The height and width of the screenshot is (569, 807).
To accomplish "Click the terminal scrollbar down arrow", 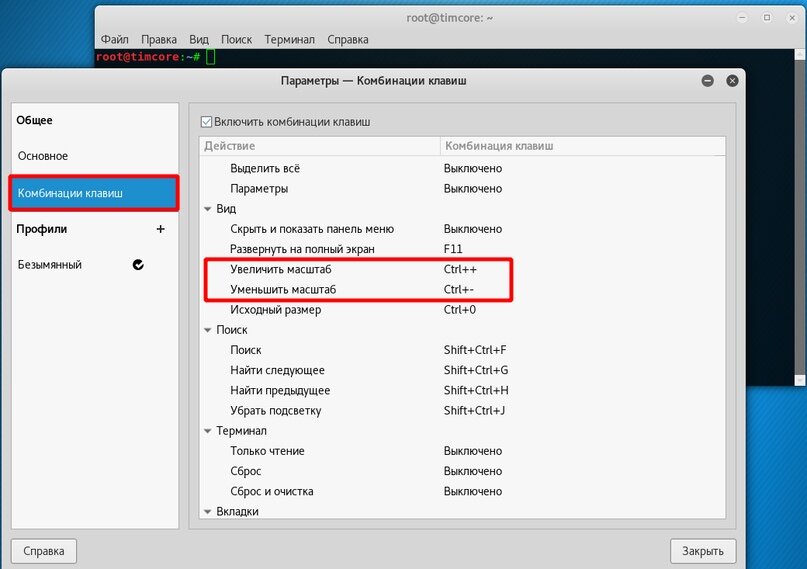I will click(x=800, y=380).
